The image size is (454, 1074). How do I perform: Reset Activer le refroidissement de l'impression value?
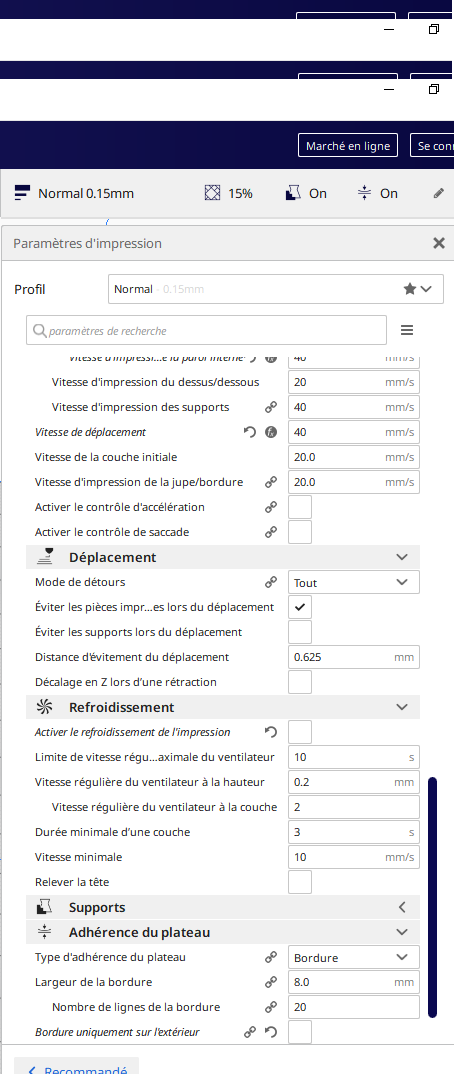point(270,732)
